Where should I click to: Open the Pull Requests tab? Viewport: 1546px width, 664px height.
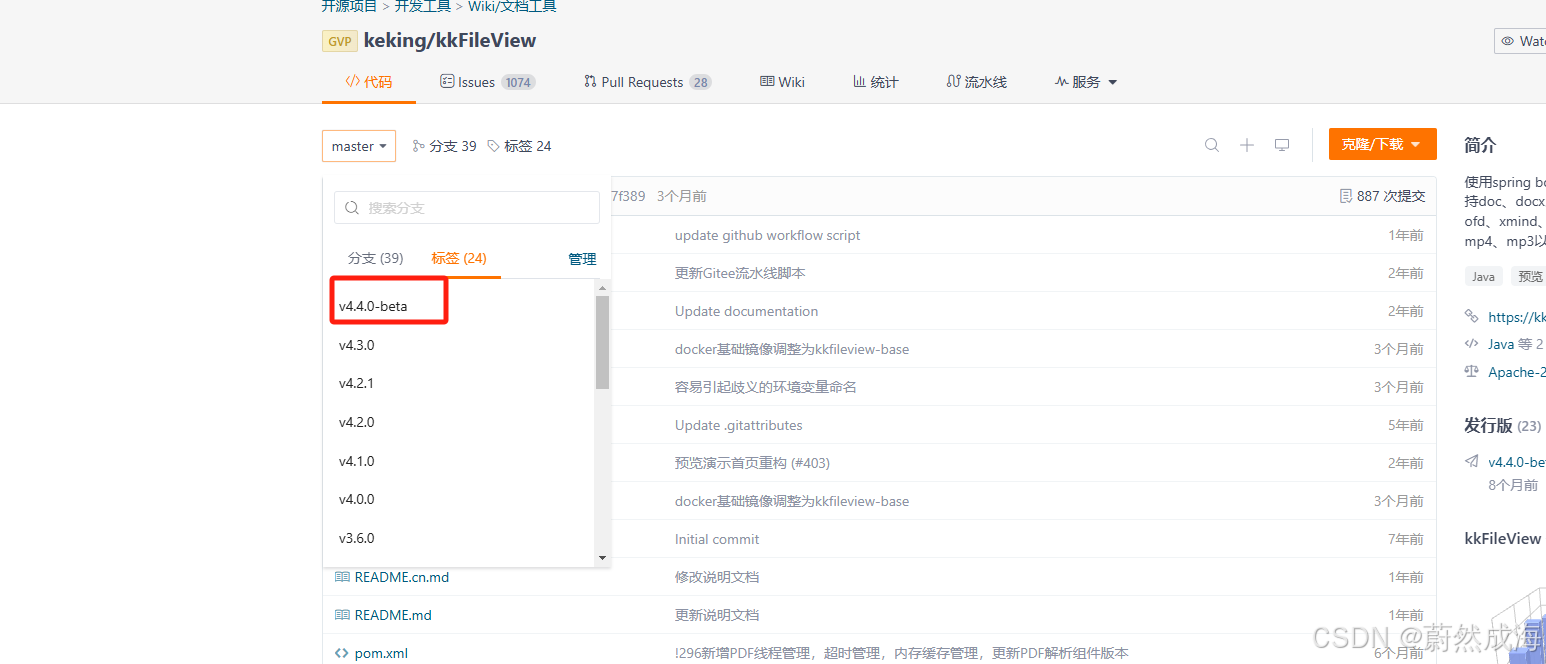tap(648, 82)
